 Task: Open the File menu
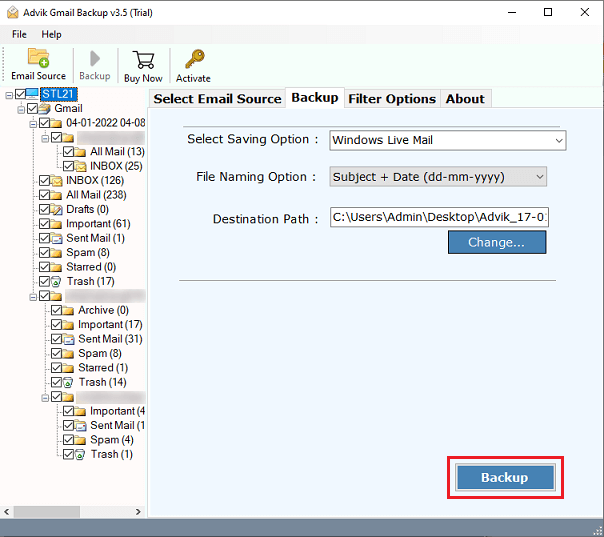click(19, 34)
